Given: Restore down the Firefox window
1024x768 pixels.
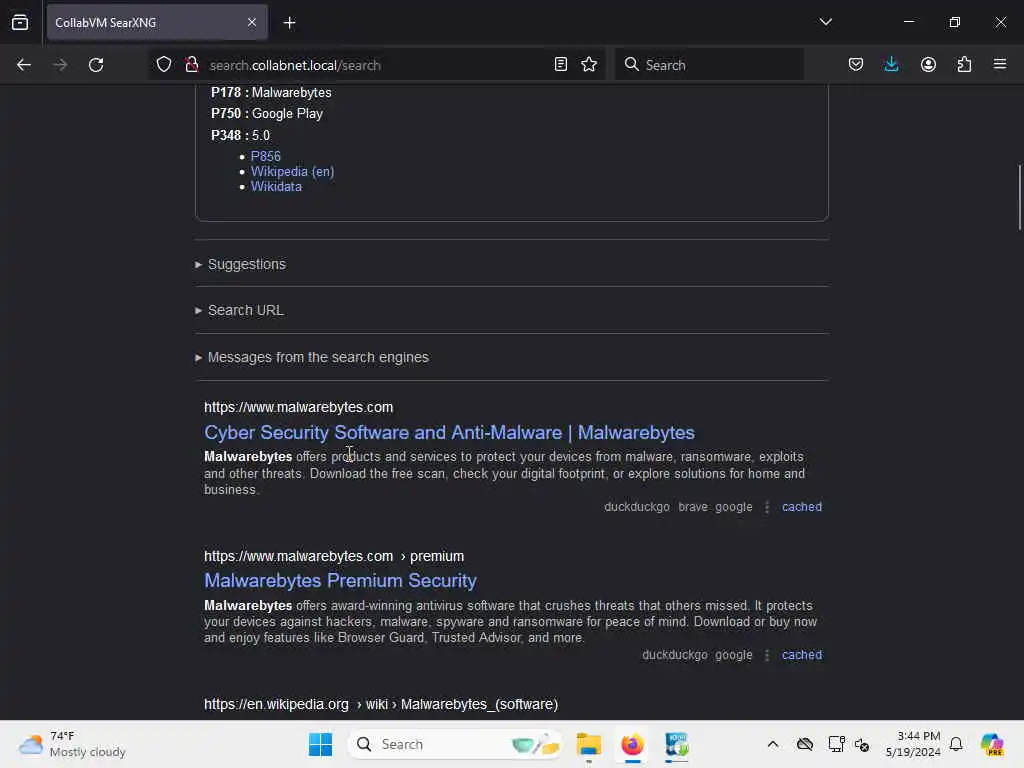Looking at the screenshot, I should coord(955,22).
